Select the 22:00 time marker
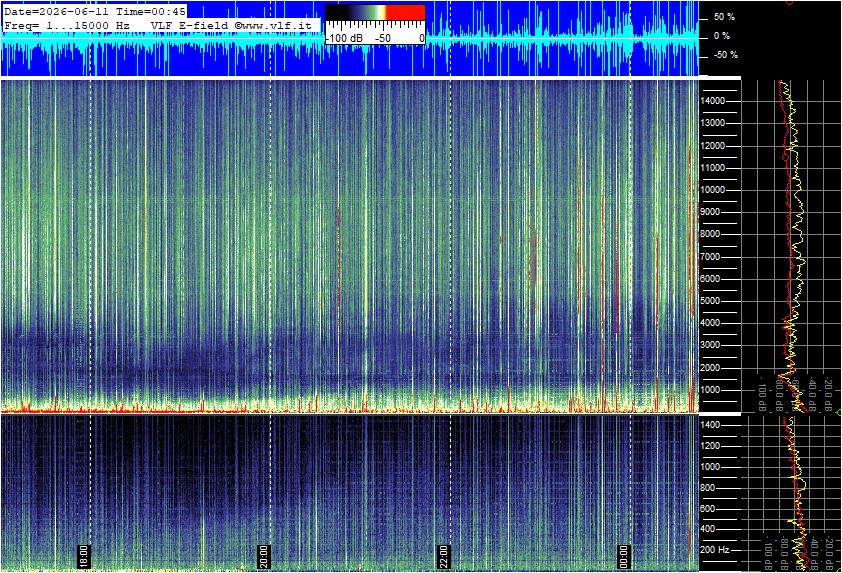This screenshot has width=842, height=573. click(x=444, y=556)
